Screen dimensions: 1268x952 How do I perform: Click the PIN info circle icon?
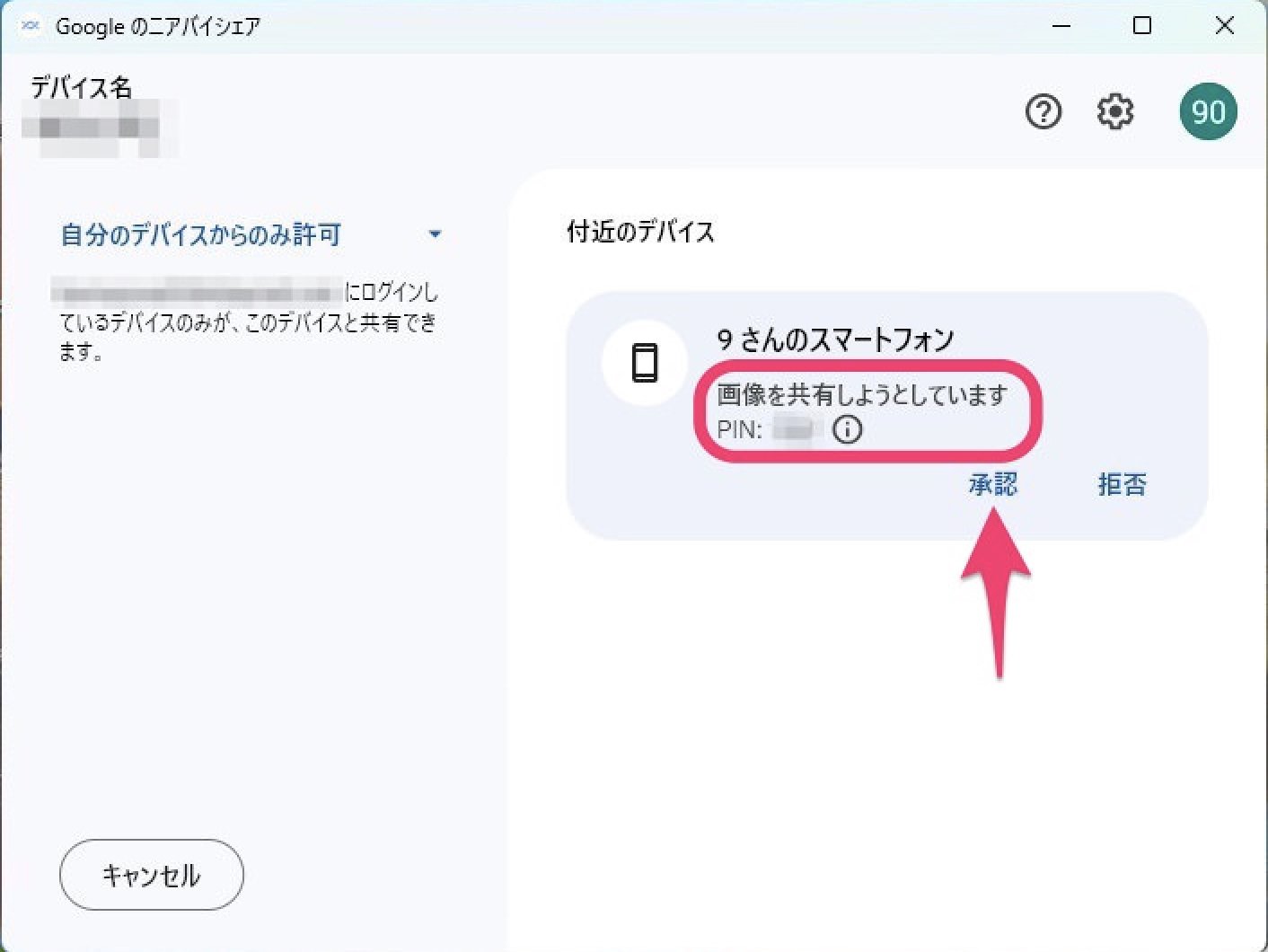tap(847, 430)
